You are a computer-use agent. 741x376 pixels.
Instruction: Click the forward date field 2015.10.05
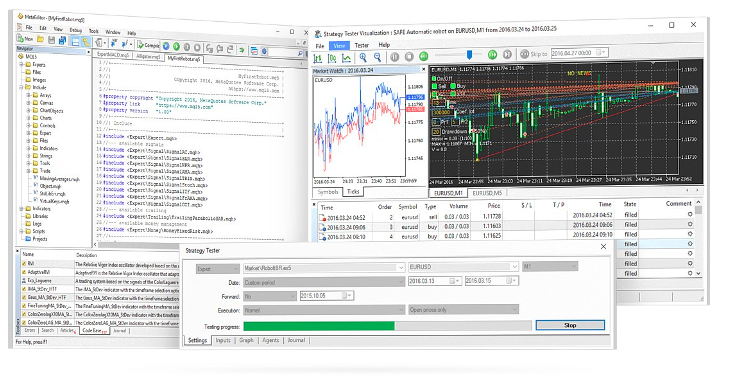point(327,296)
